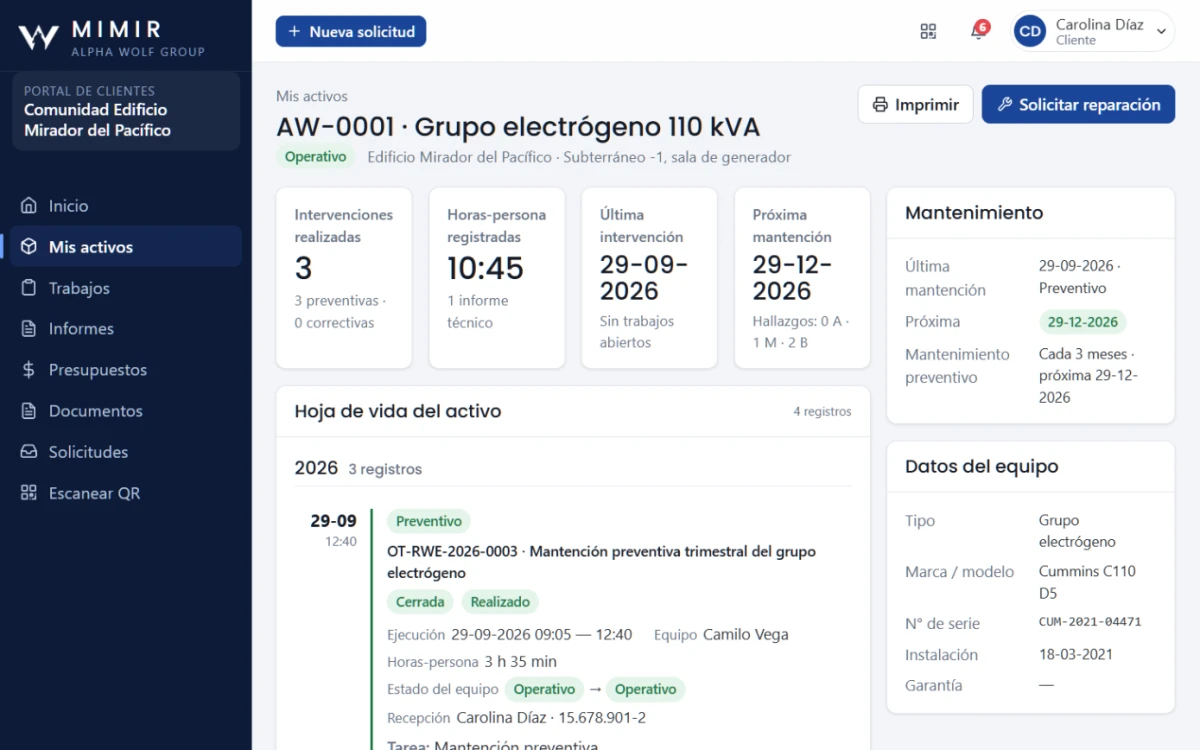Click the Horas-persona registradas card
Viewport: 1200px width, 750px height.
(497, 278)
